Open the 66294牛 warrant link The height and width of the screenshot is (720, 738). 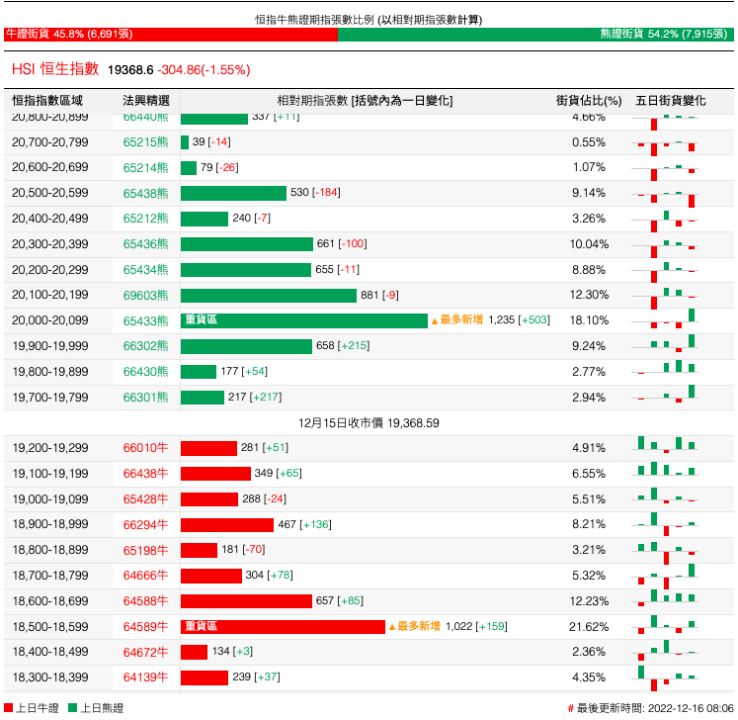tap(145, 525)
